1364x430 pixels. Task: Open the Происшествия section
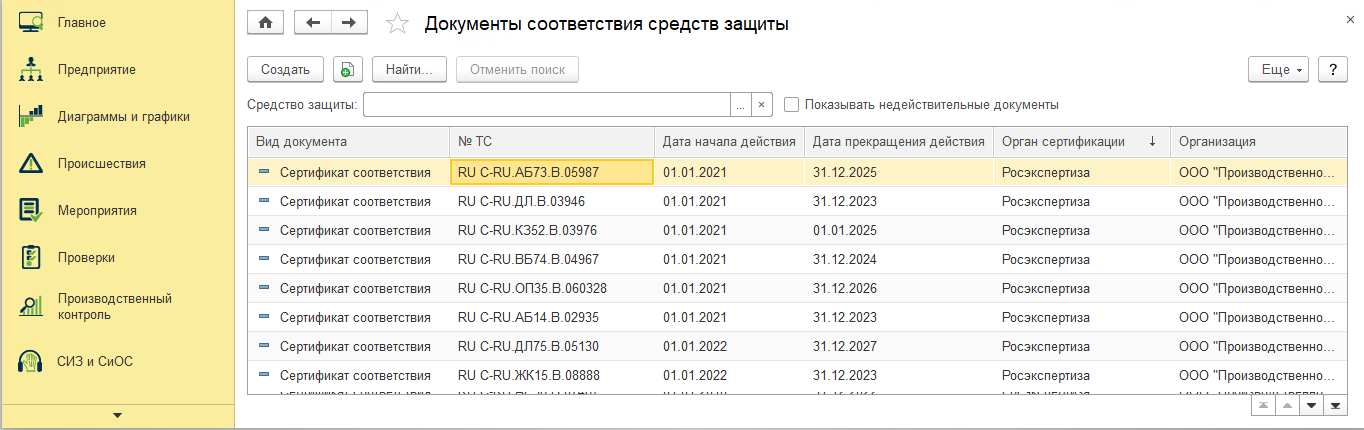click(101, 164)
